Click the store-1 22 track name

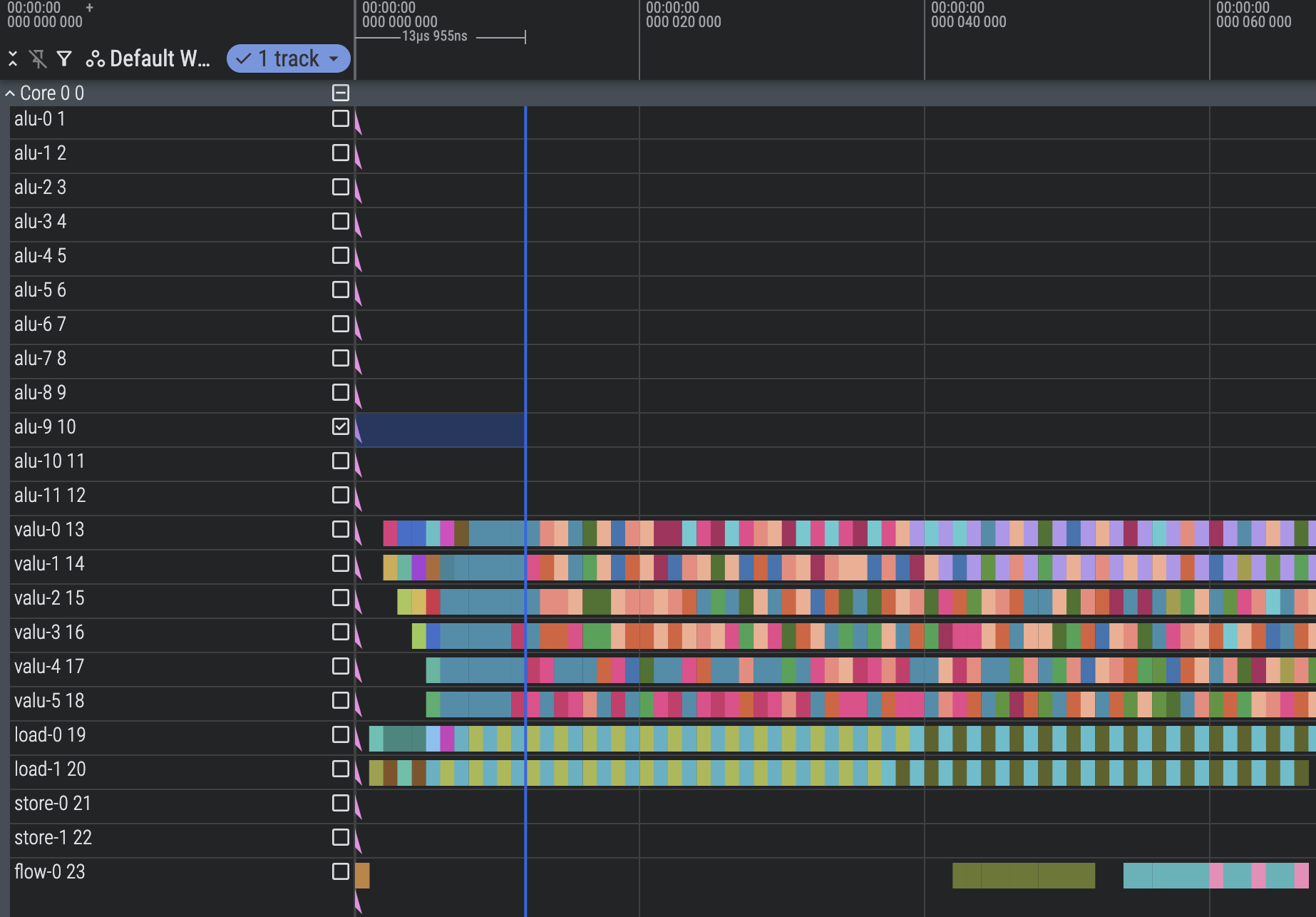point(53,838)
